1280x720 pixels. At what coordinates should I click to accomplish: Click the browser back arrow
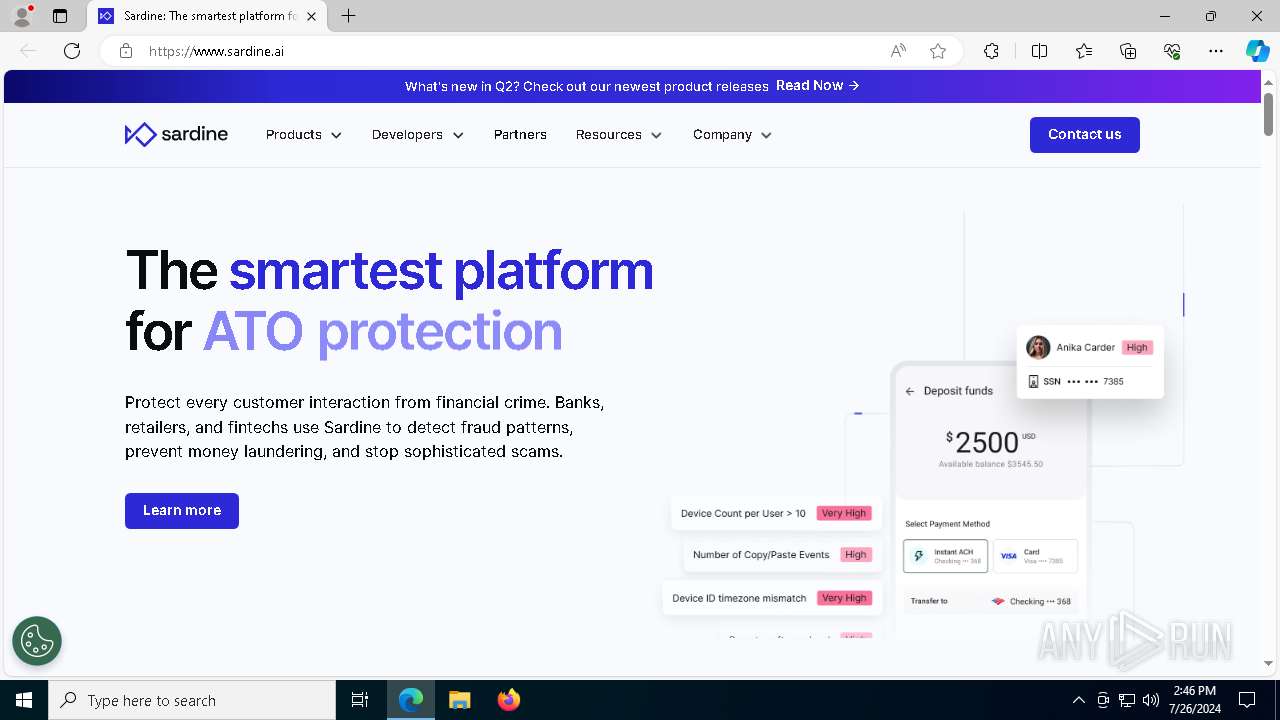coord(28,51)
